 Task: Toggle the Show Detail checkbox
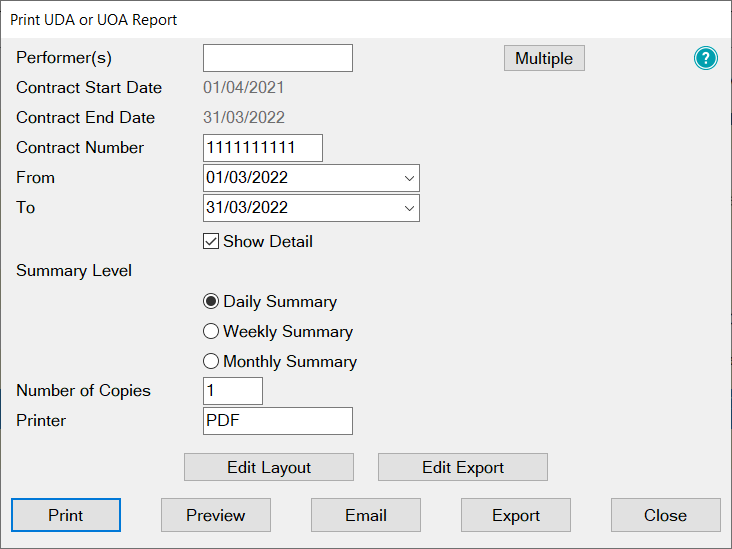point(211,241)
